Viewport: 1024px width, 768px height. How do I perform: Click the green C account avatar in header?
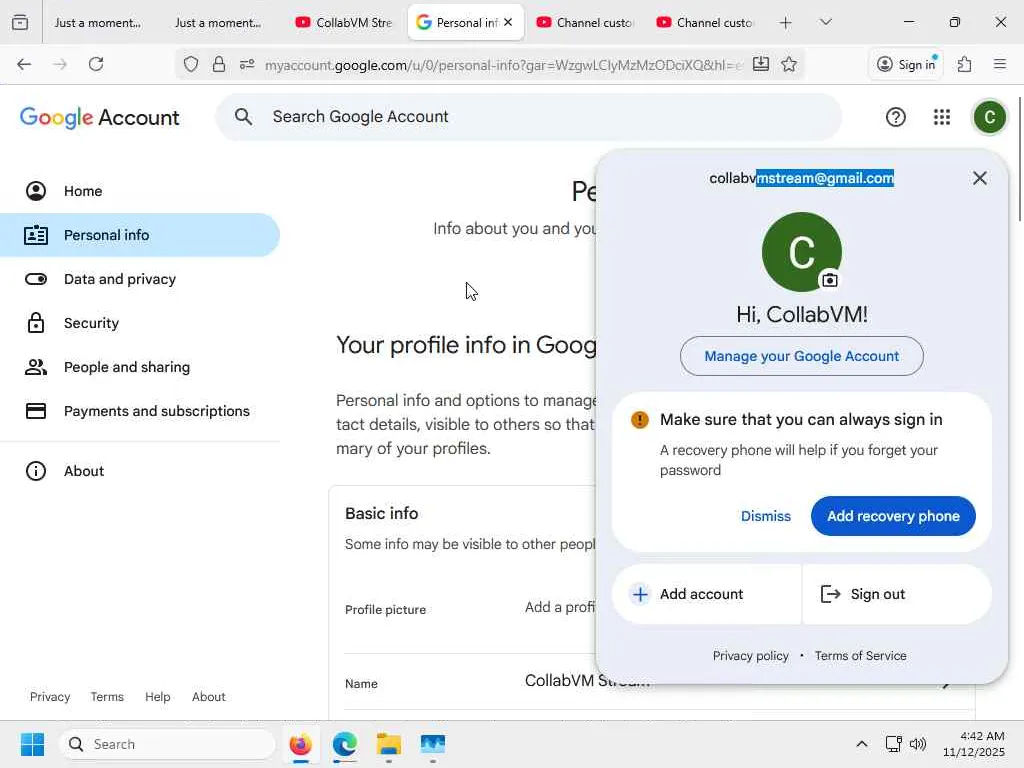pos(989,117)
